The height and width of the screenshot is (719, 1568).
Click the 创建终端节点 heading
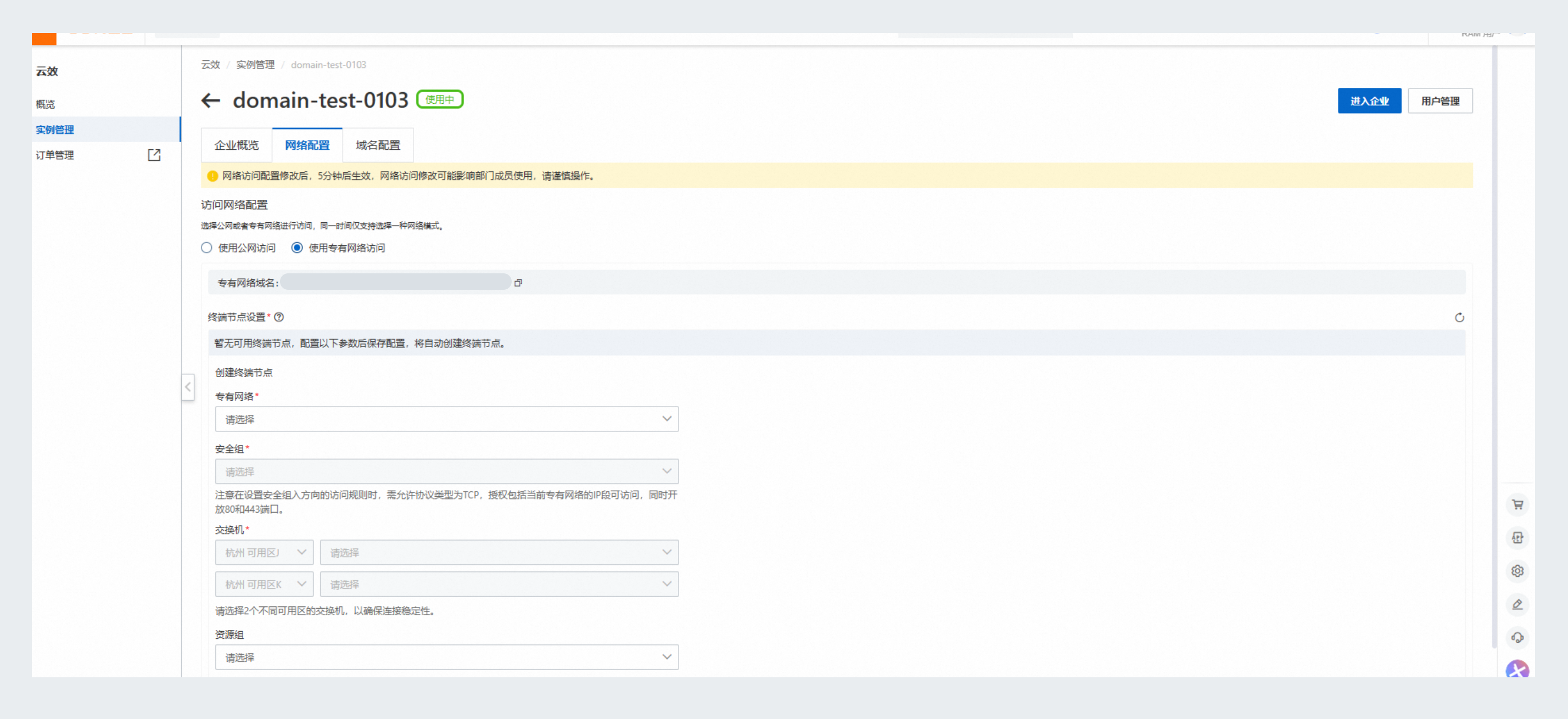click(x=243, y=373)
